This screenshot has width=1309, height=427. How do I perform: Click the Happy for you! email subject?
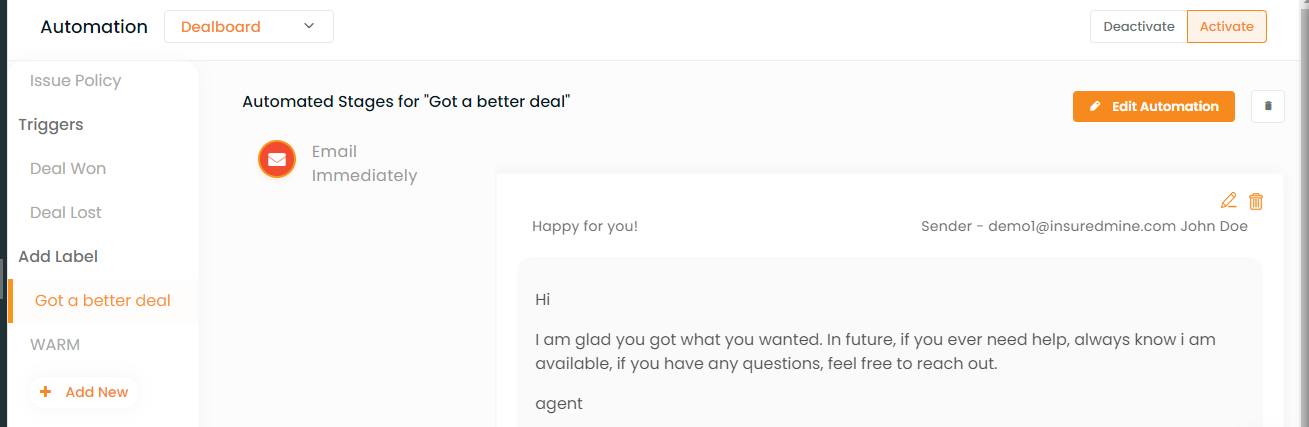585,226
